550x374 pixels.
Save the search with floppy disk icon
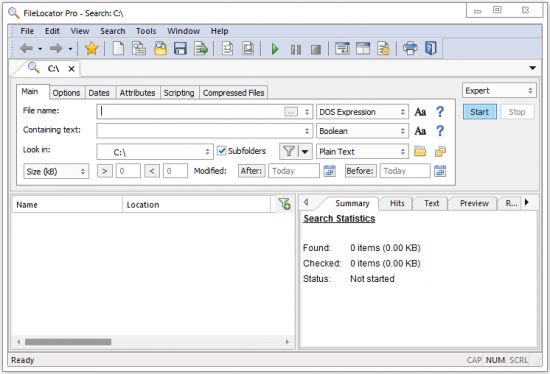click(180, 48)
